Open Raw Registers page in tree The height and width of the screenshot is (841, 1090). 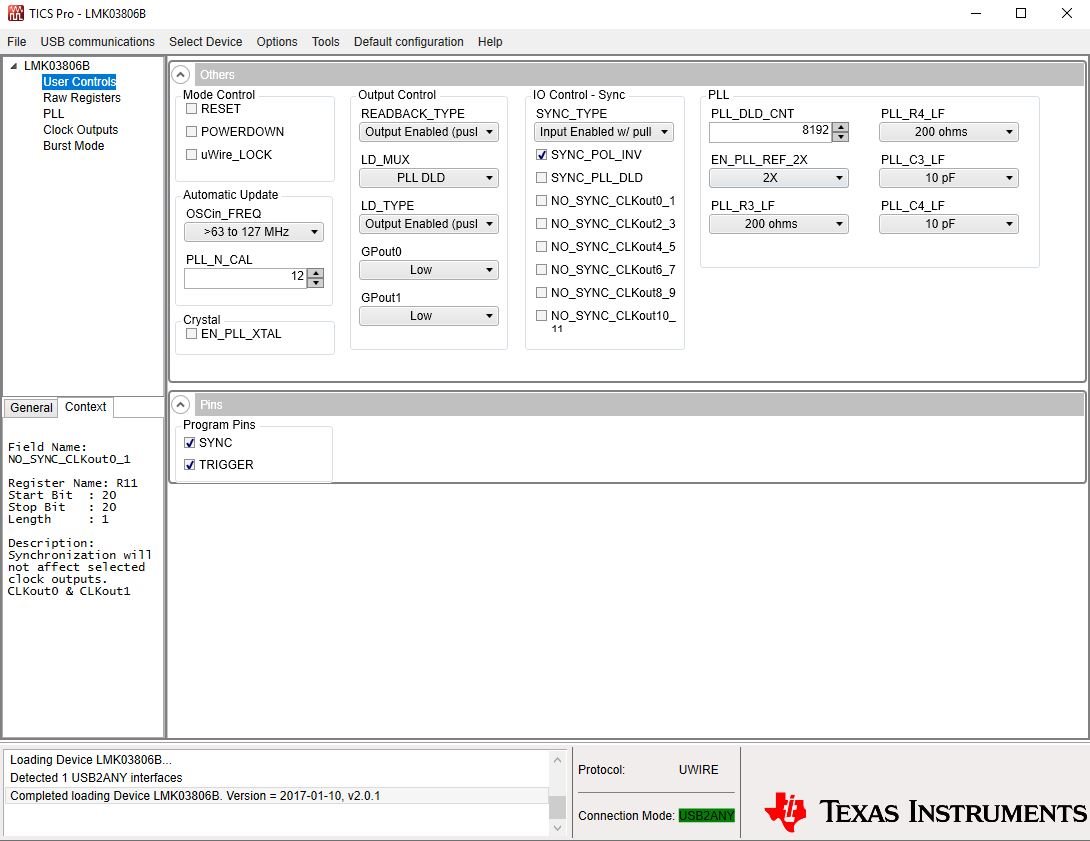coord(82,98)
